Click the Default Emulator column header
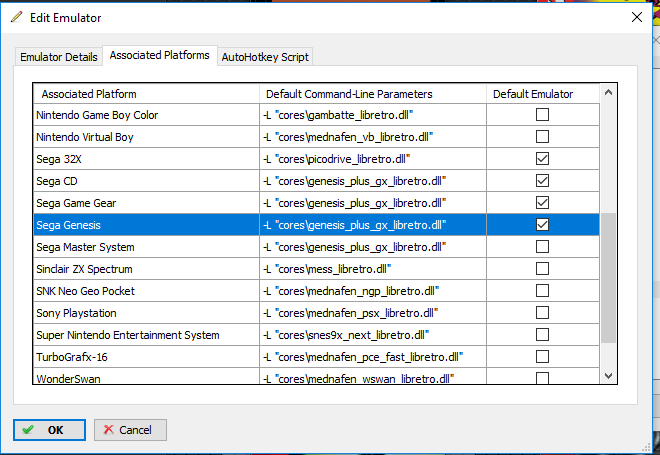Viewport: 660px width, 455px height. click(x=543, y=94)
